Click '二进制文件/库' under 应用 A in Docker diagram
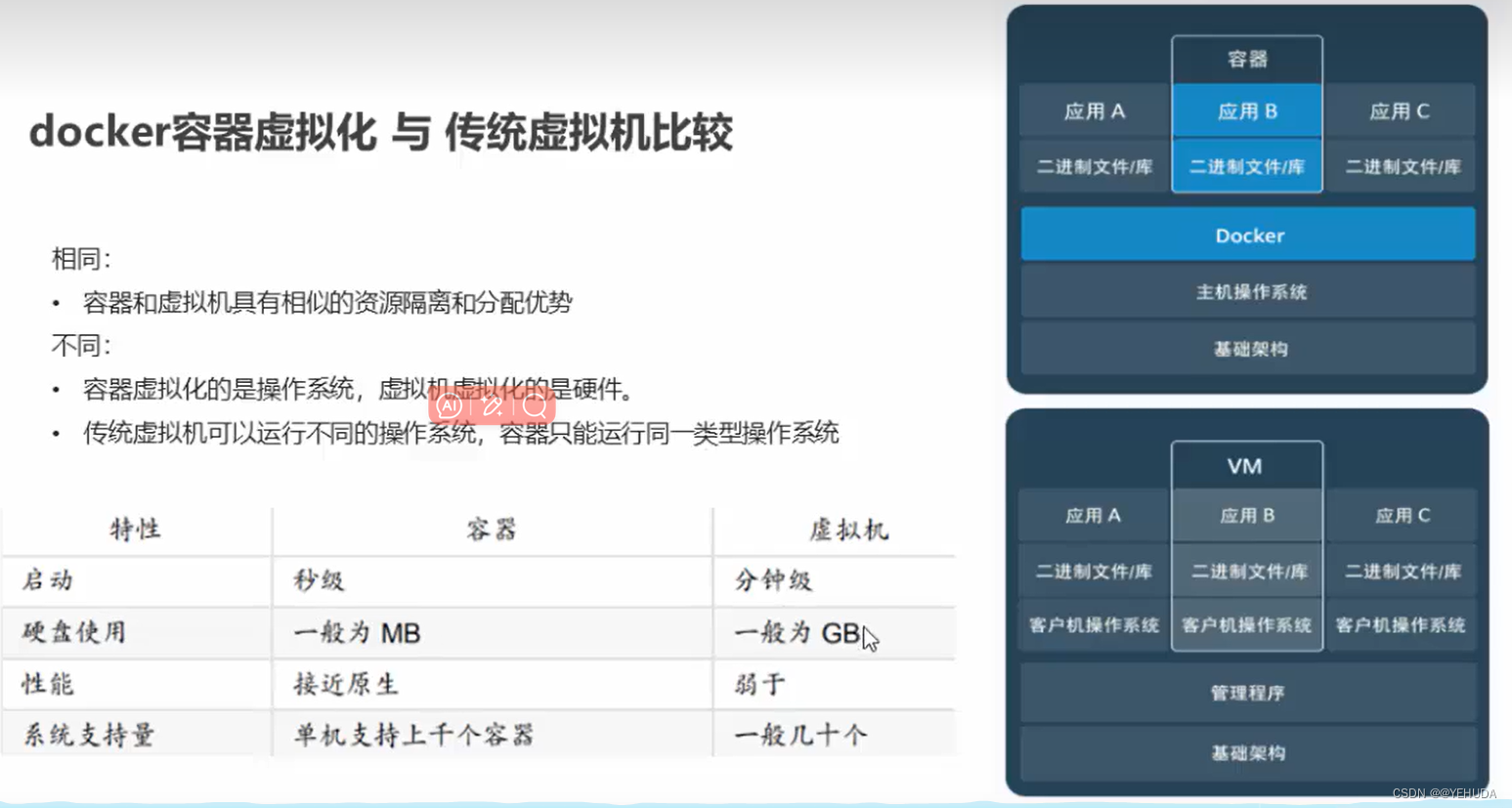This screenshot has width=1512, height=808. point(1095,167)
